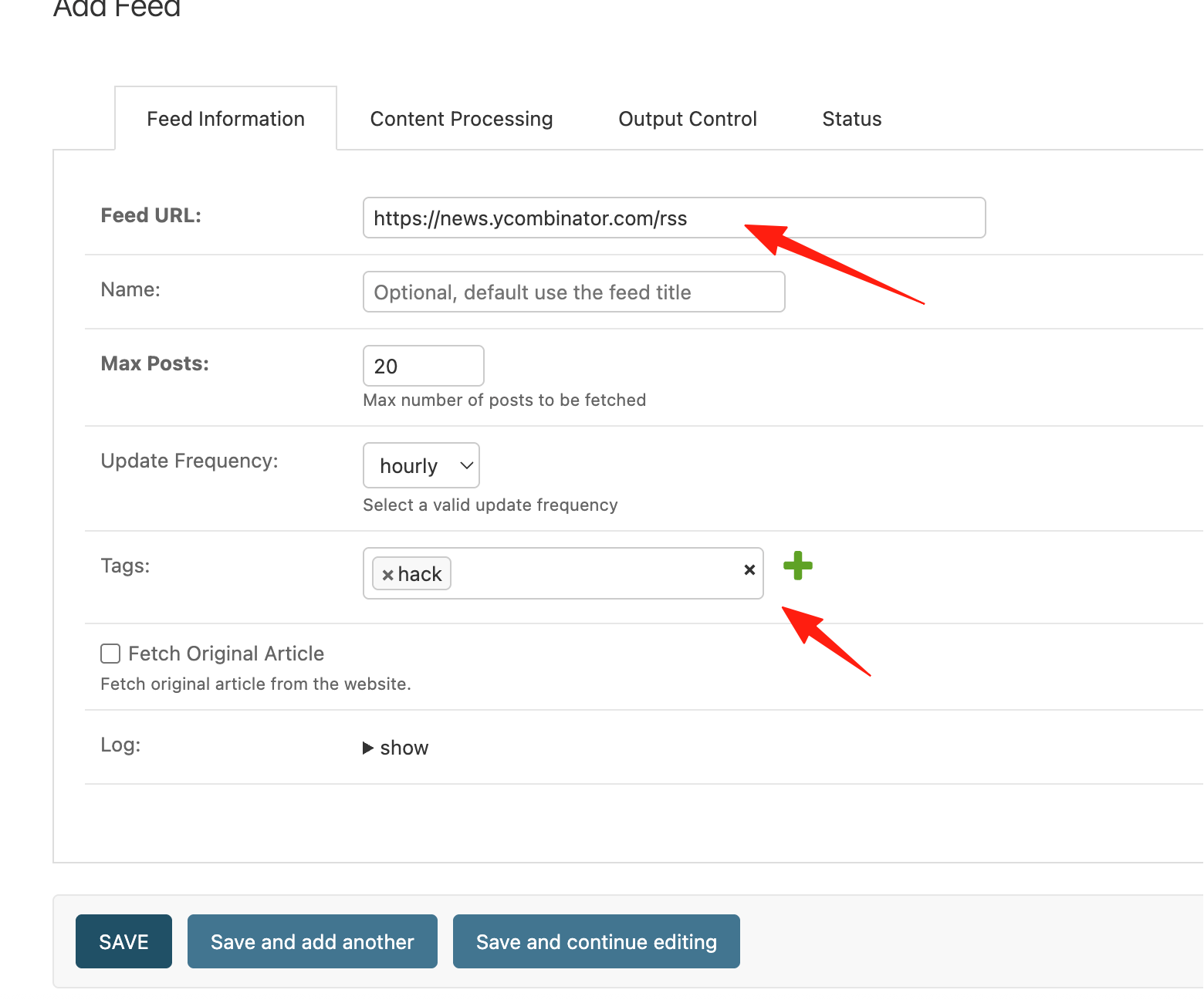Click the SAVE button
This screenshot has height=1000, width=1204.
[x=123, y=941]
